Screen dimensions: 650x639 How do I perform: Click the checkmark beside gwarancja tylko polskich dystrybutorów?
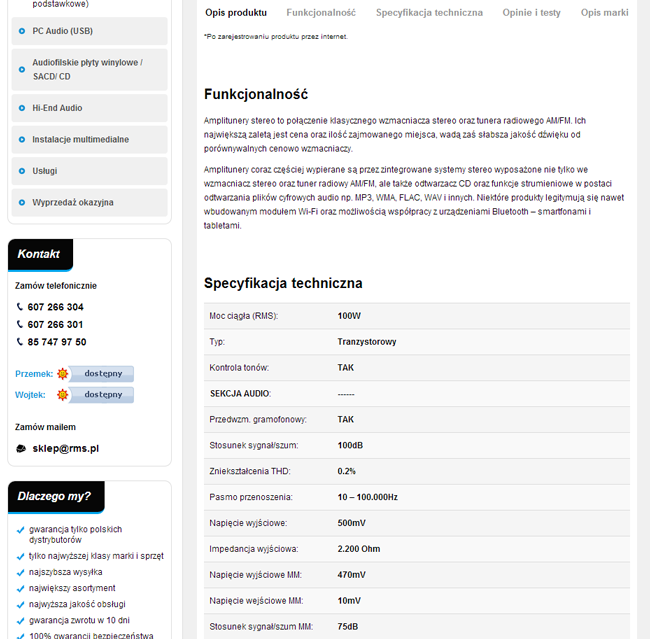point(20,530)
